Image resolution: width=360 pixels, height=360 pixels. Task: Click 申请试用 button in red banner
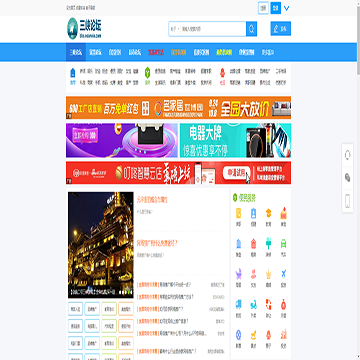click(x=238, y=172)
